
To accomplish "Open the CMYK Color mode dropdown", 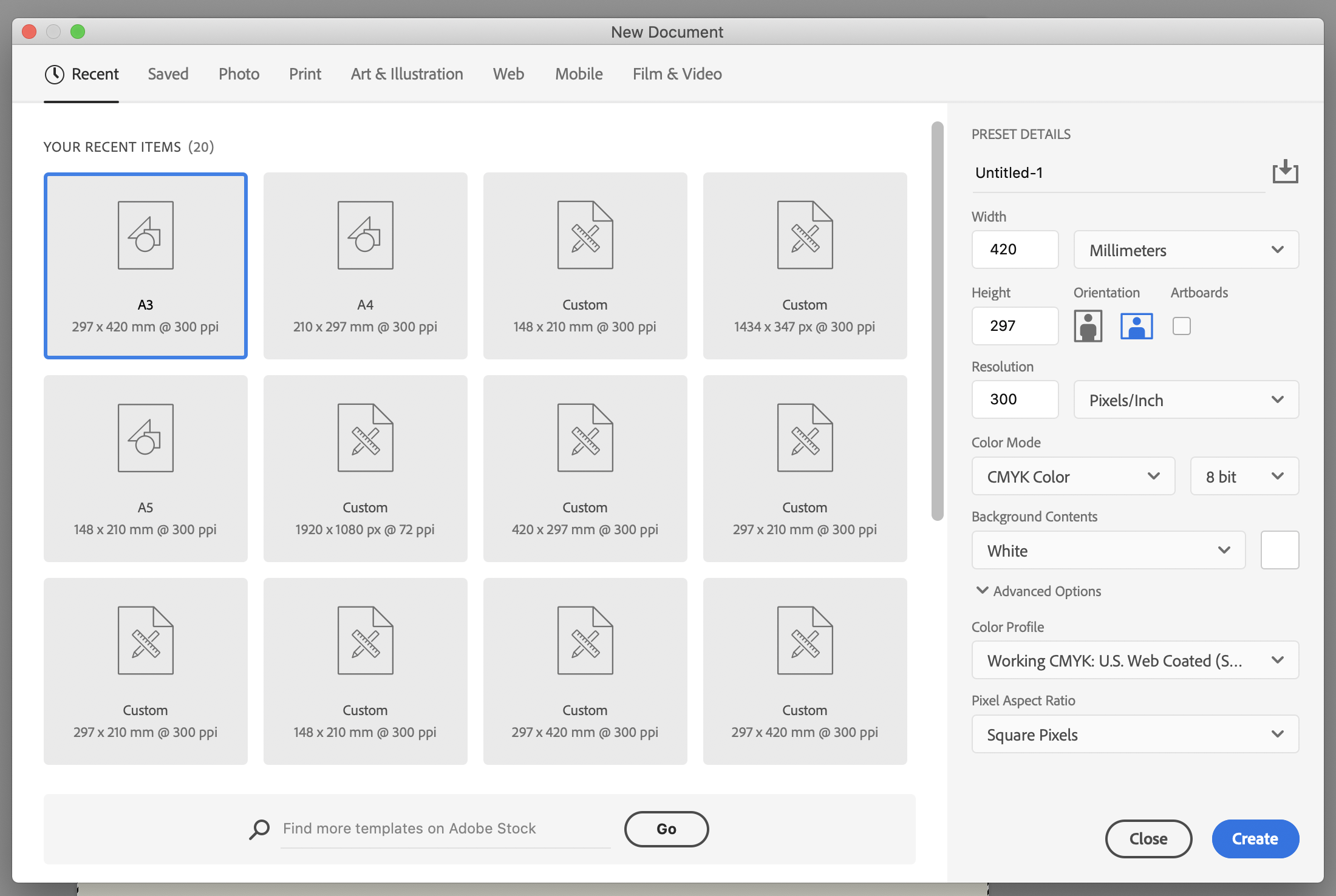I will point(1072,477).
